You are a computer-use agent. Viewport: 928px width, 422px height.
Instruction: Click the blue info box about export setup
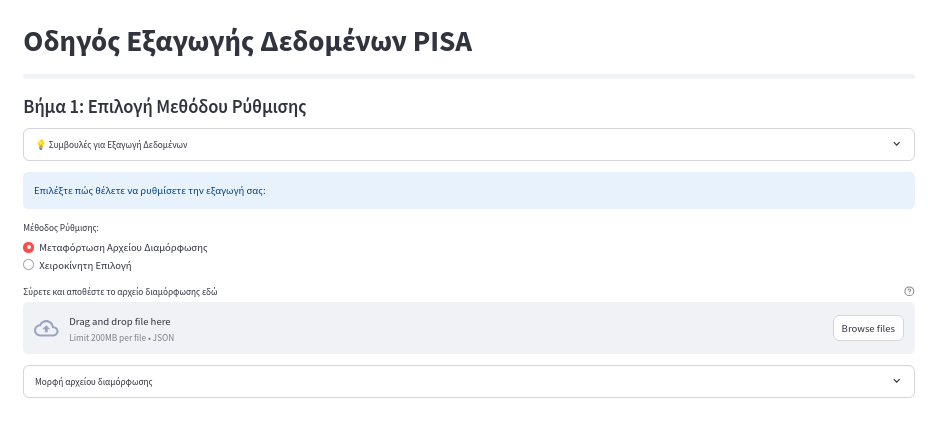[469, 191]
